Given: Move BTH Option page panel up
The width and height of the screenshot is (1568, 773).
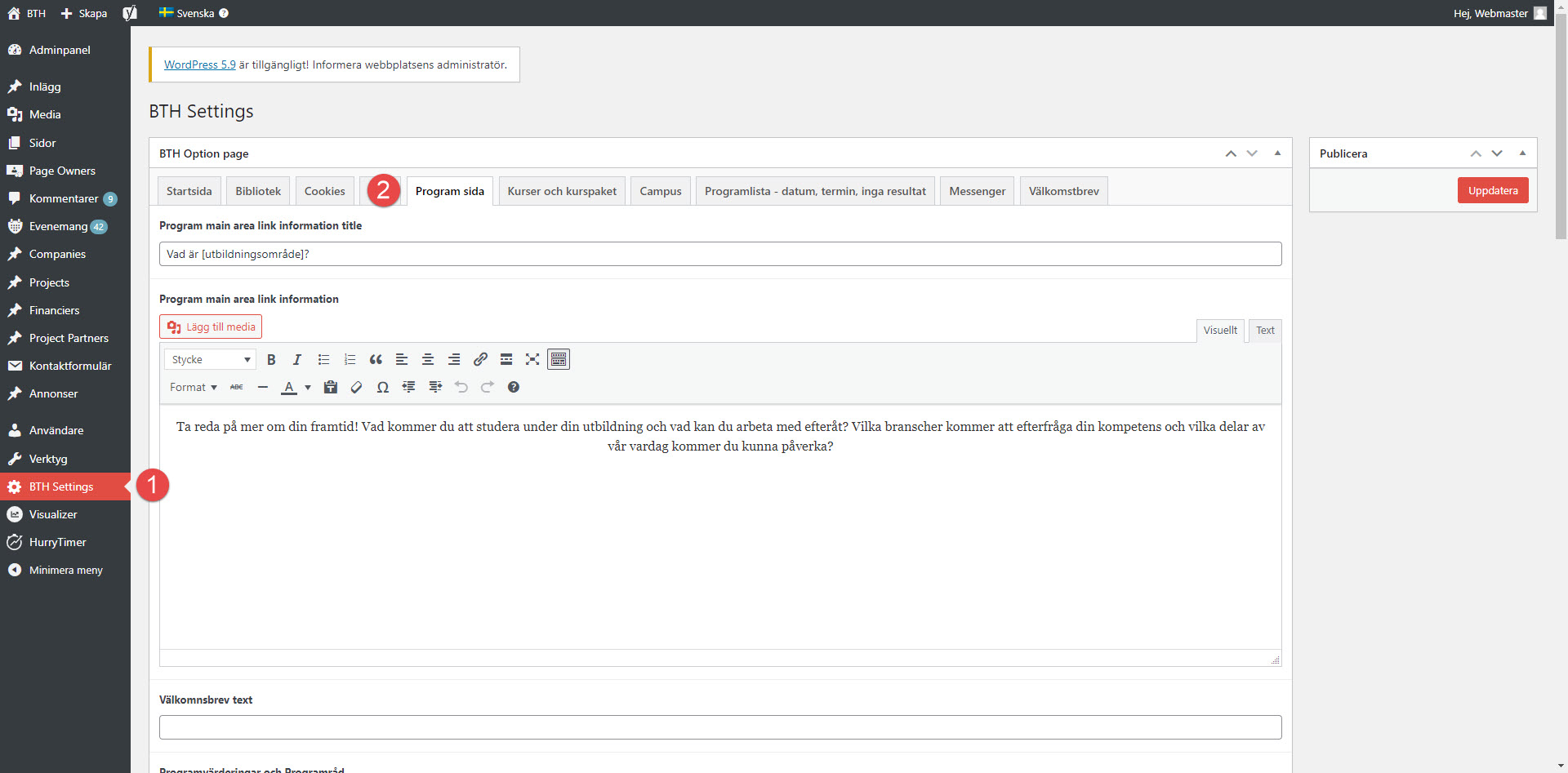Looking at the screenshot, I should (x=1231, y=153).
